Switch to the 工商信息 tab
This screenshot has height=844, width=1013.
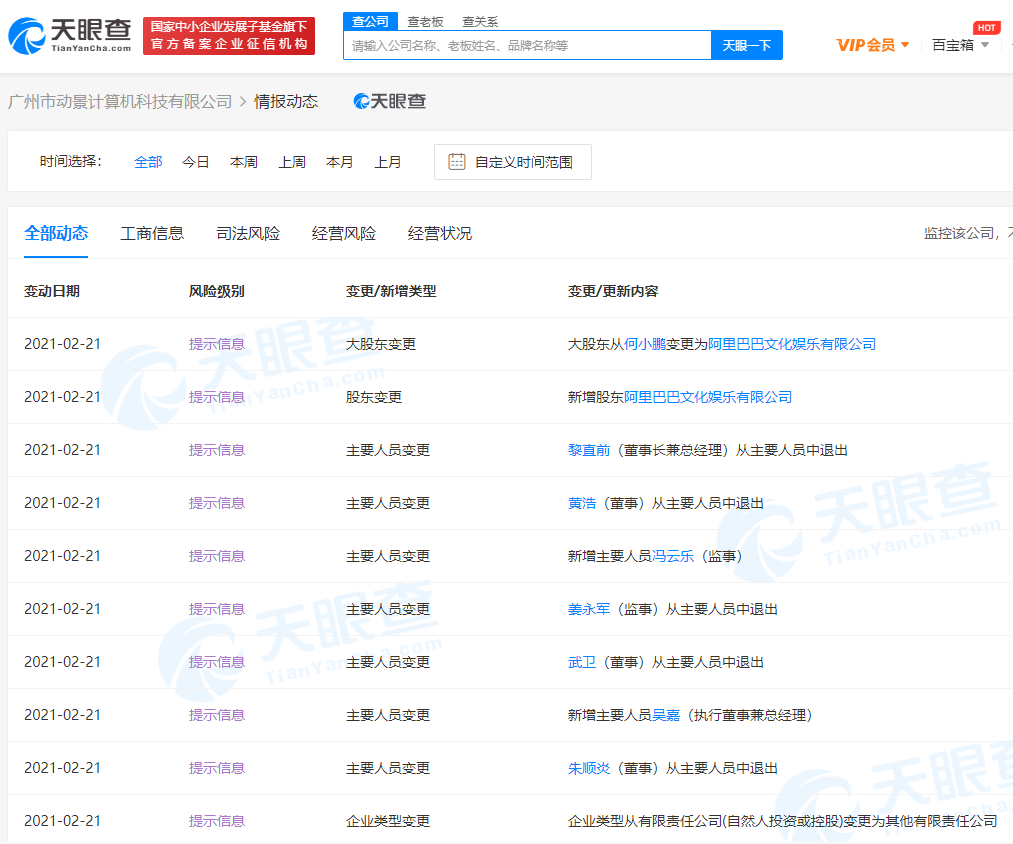tap(152, 233)
